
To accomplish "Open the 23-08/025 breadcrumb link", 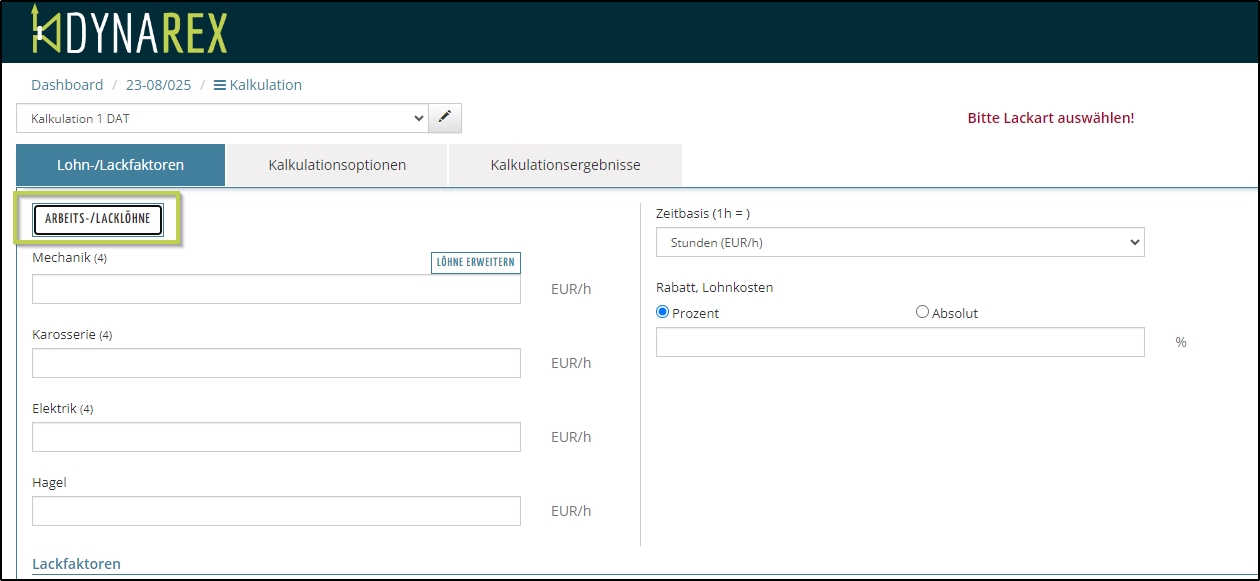I will (158, 85).
